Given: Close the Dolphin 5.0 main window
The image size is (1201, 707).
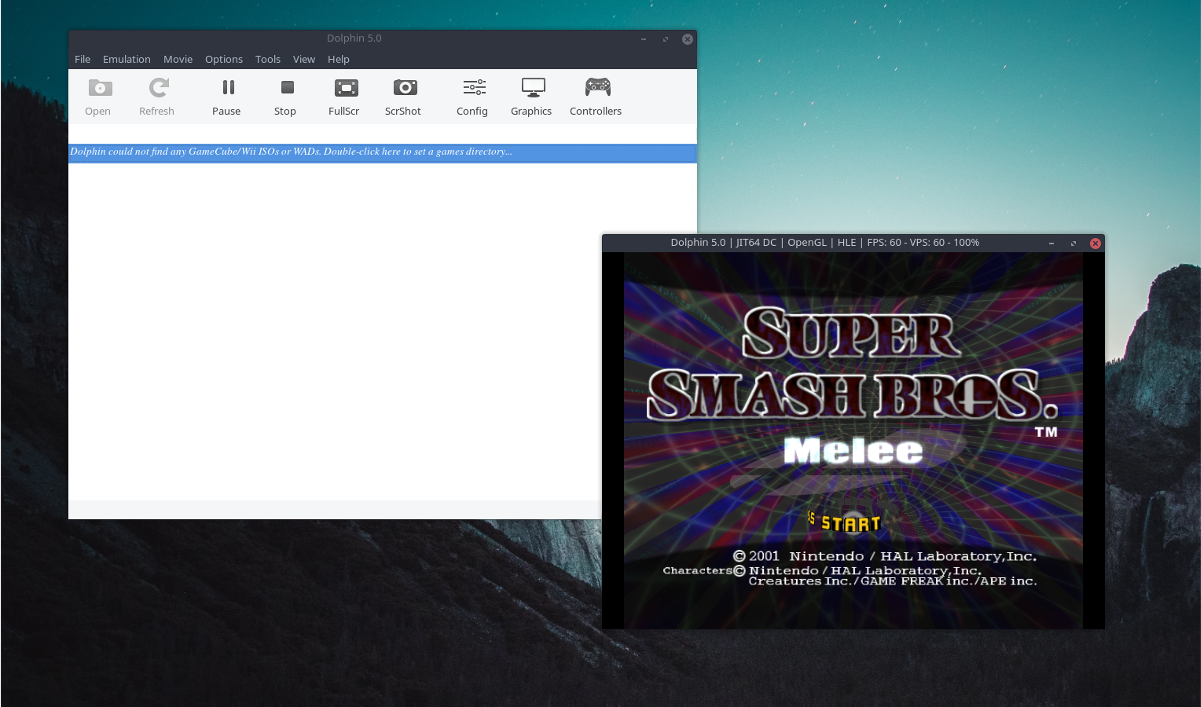Looking at the screenshot, I should click(687, 39).
